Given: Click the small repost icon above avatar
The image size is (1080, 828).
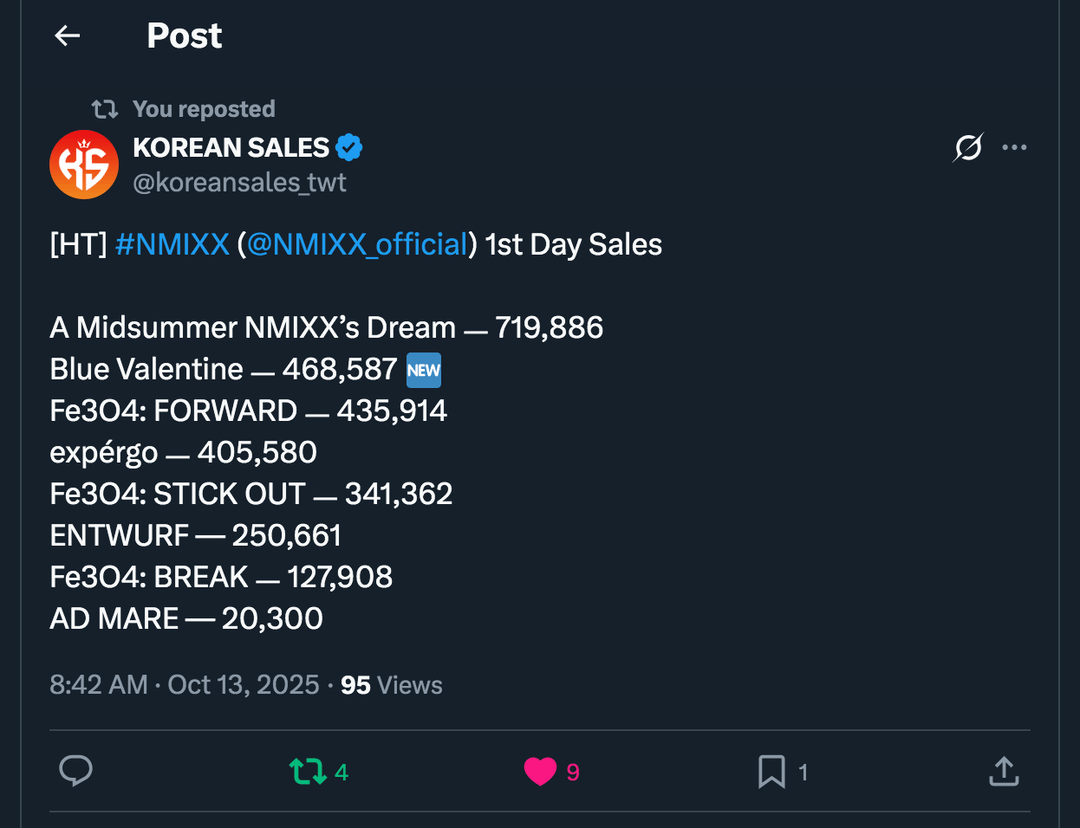Looking at the screenshot, I should [x=104, y=109].
